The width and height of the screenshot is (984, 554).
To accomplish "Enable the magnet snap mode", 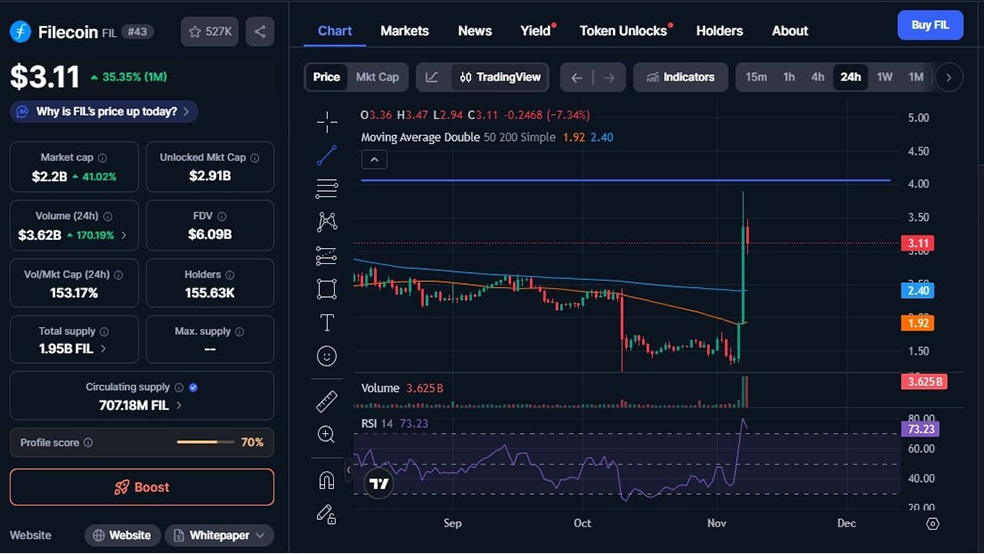I will (x=326, y=480).
